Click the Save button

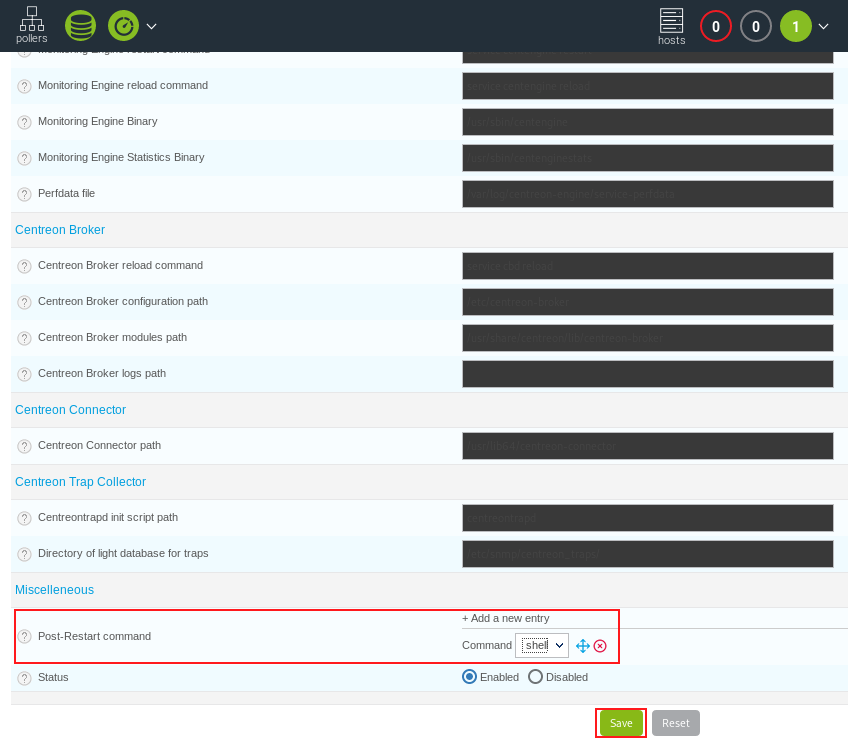pyautogui.click(x=621, y=723)
